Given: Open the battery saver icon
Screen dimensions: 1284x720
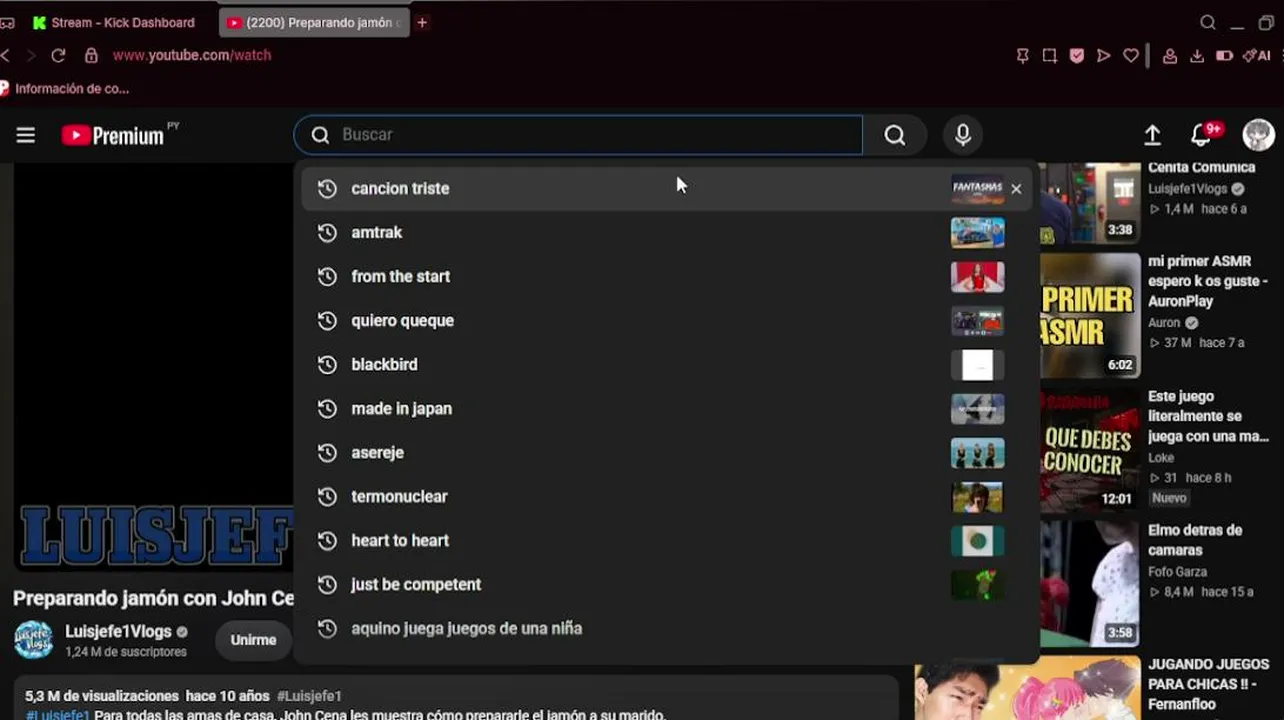Looking at the screenshot, I should (x=1224, y=56).
